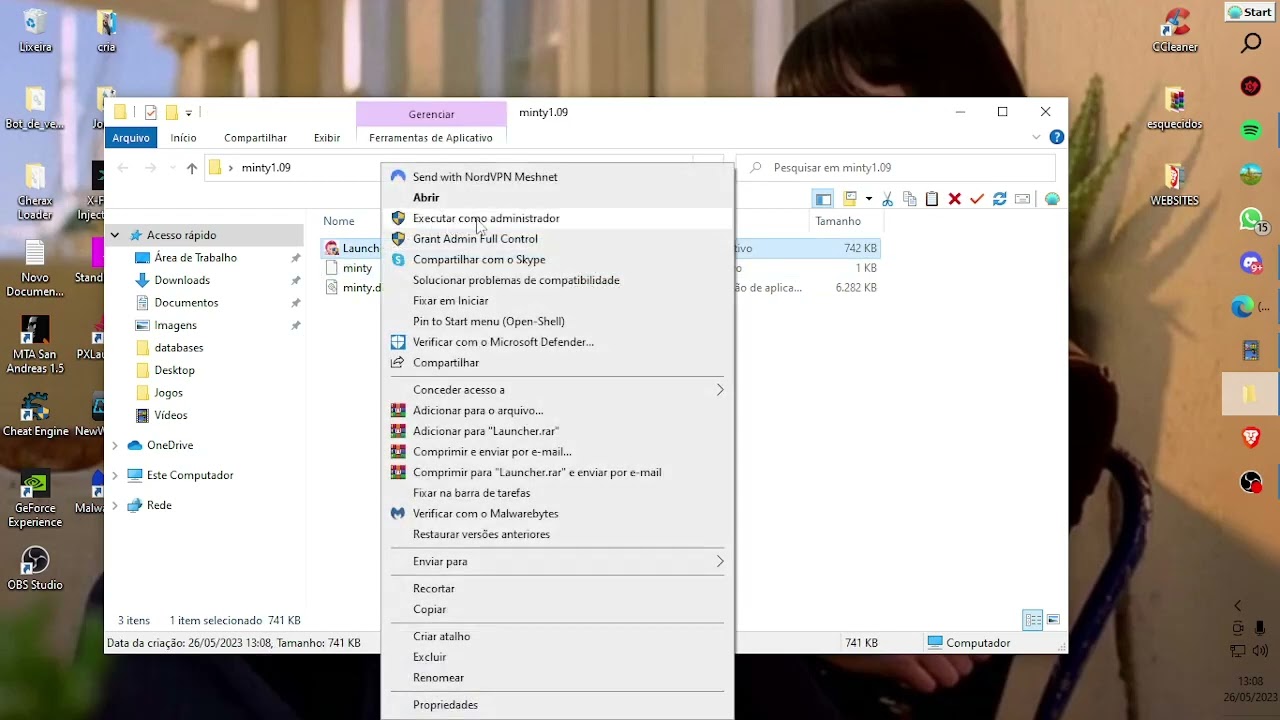Choose Adicionar para "Launcher.rar"
The width and height of the screenshot is (1280, 720).
557,431
